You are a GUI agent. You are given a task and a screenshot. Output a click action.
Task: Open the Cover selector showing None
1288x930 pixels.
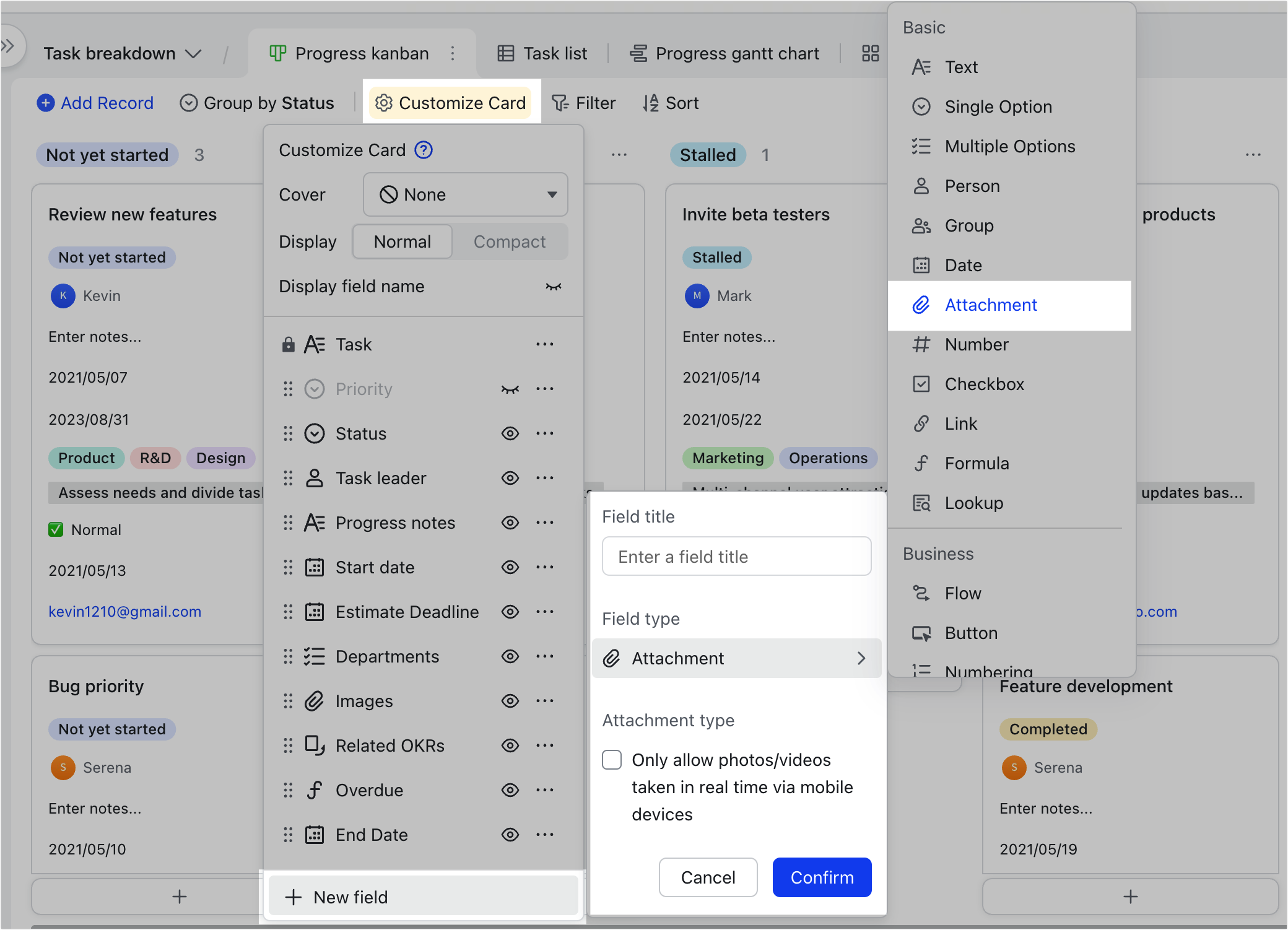[x=465, y=194]
